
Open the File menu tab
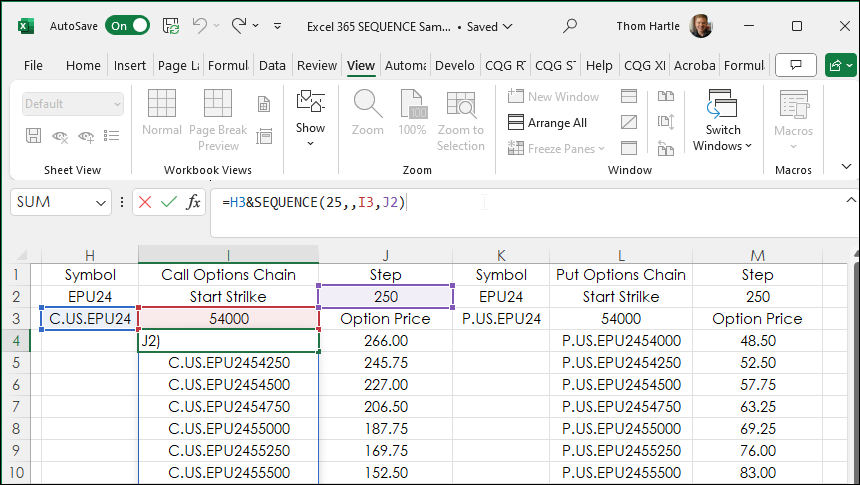tap(33, 66)
